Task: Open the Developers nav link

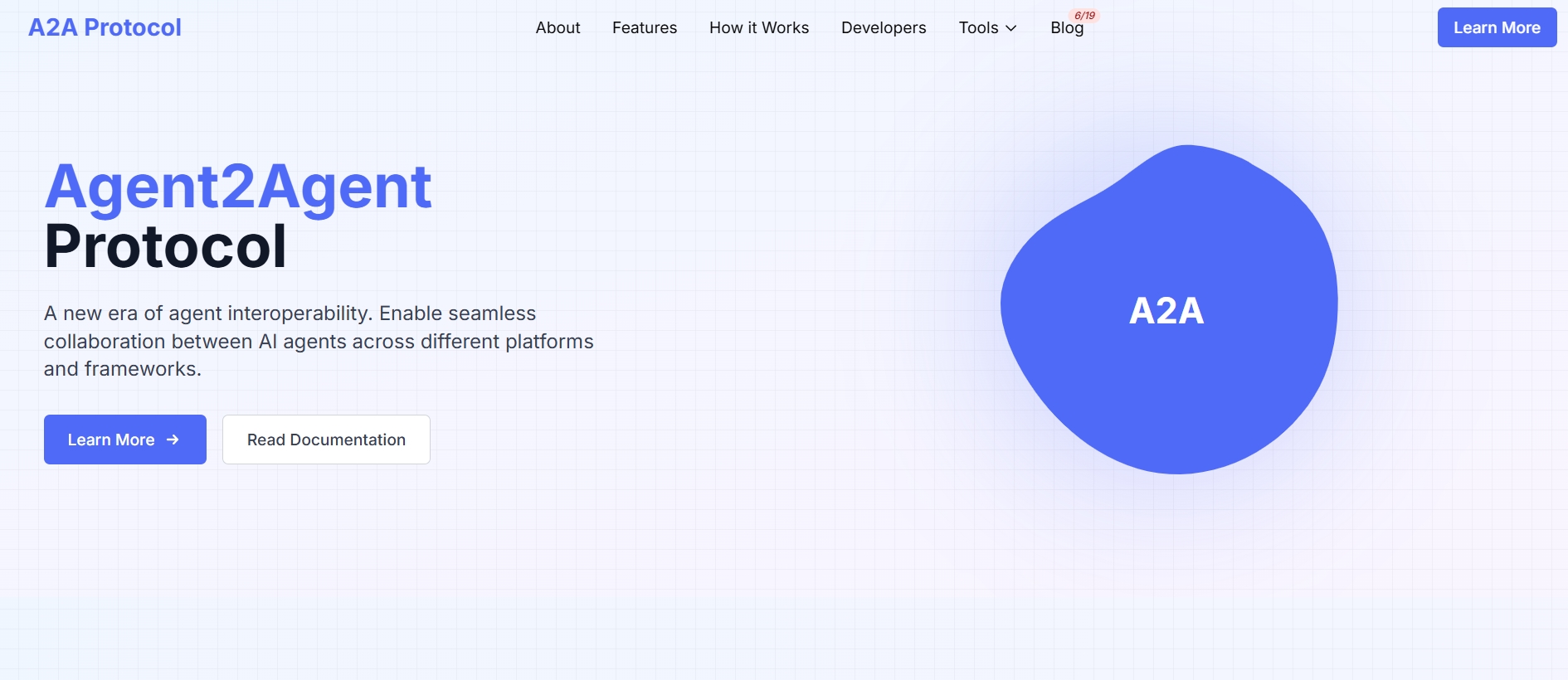Action: pos(884,27)
